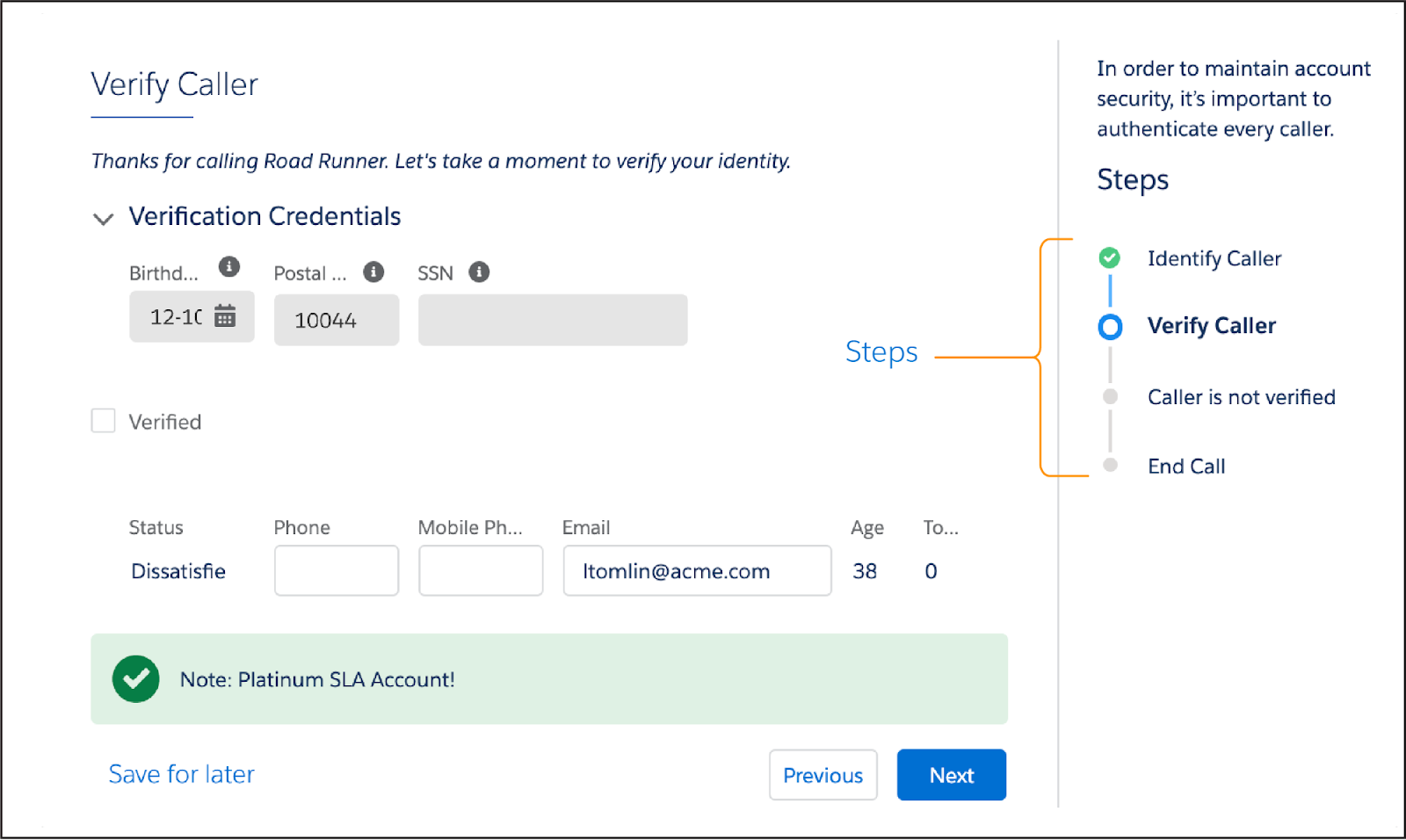Screen dimensions: 1406x840
Task: Check the Verified checkbox
Action: pos(103,421)
